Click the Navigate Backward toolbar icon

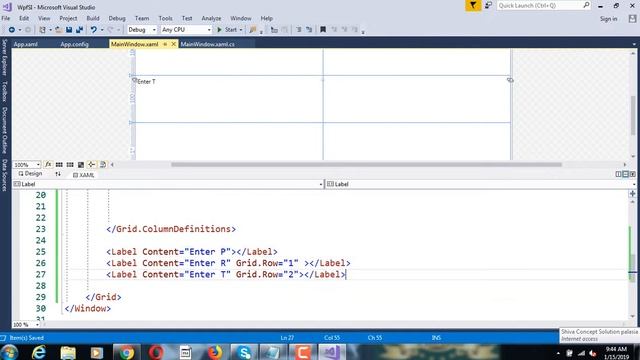11,30
